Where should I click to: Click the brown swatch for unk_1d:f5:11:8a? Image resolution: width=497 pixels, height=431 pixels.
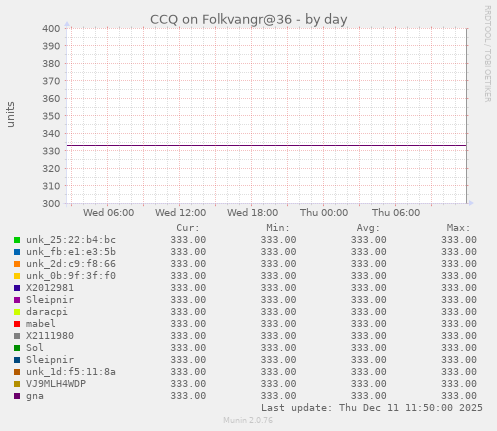pyautogui.click(x=17, y=372)
